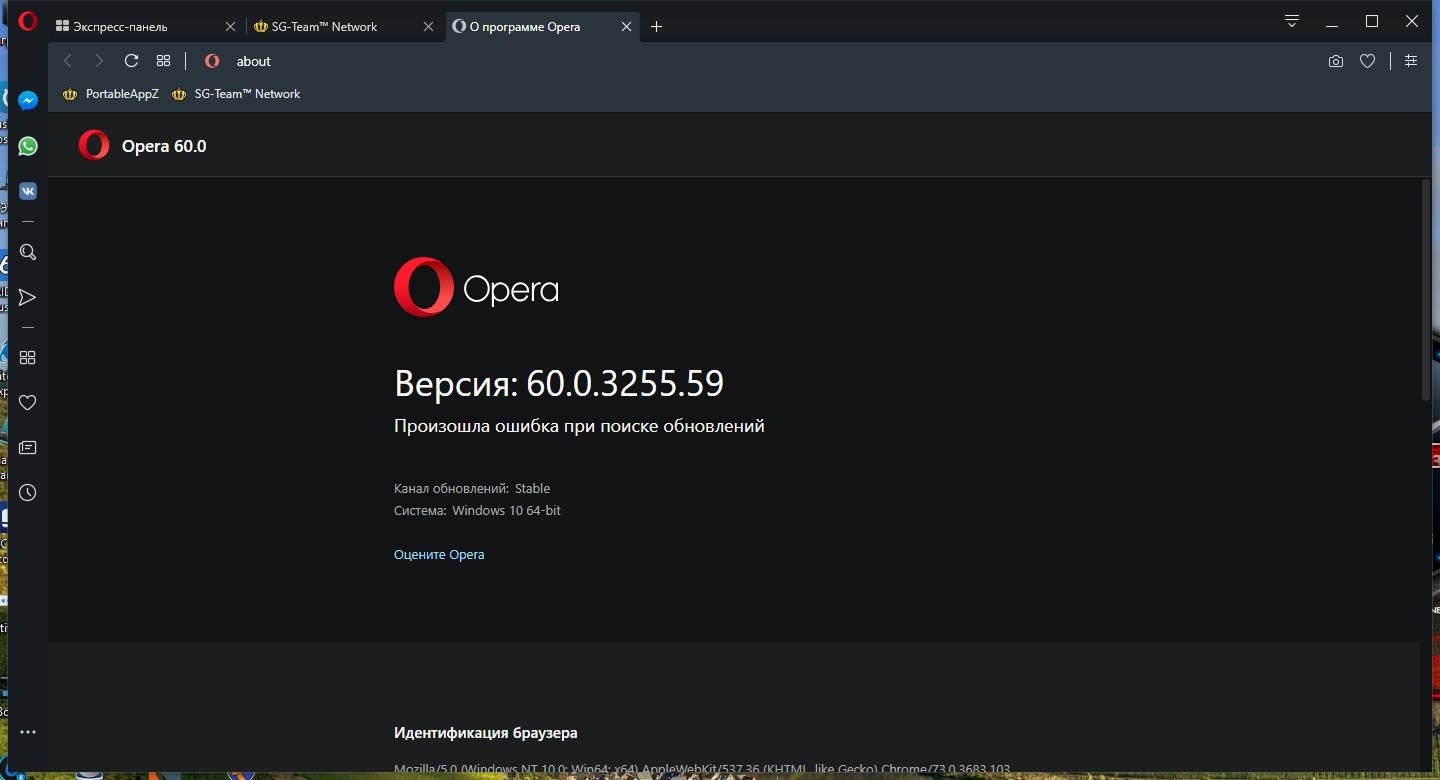The image size is (1440, 780).
Task: Open the Opera main menu logo
Action: 28,21
